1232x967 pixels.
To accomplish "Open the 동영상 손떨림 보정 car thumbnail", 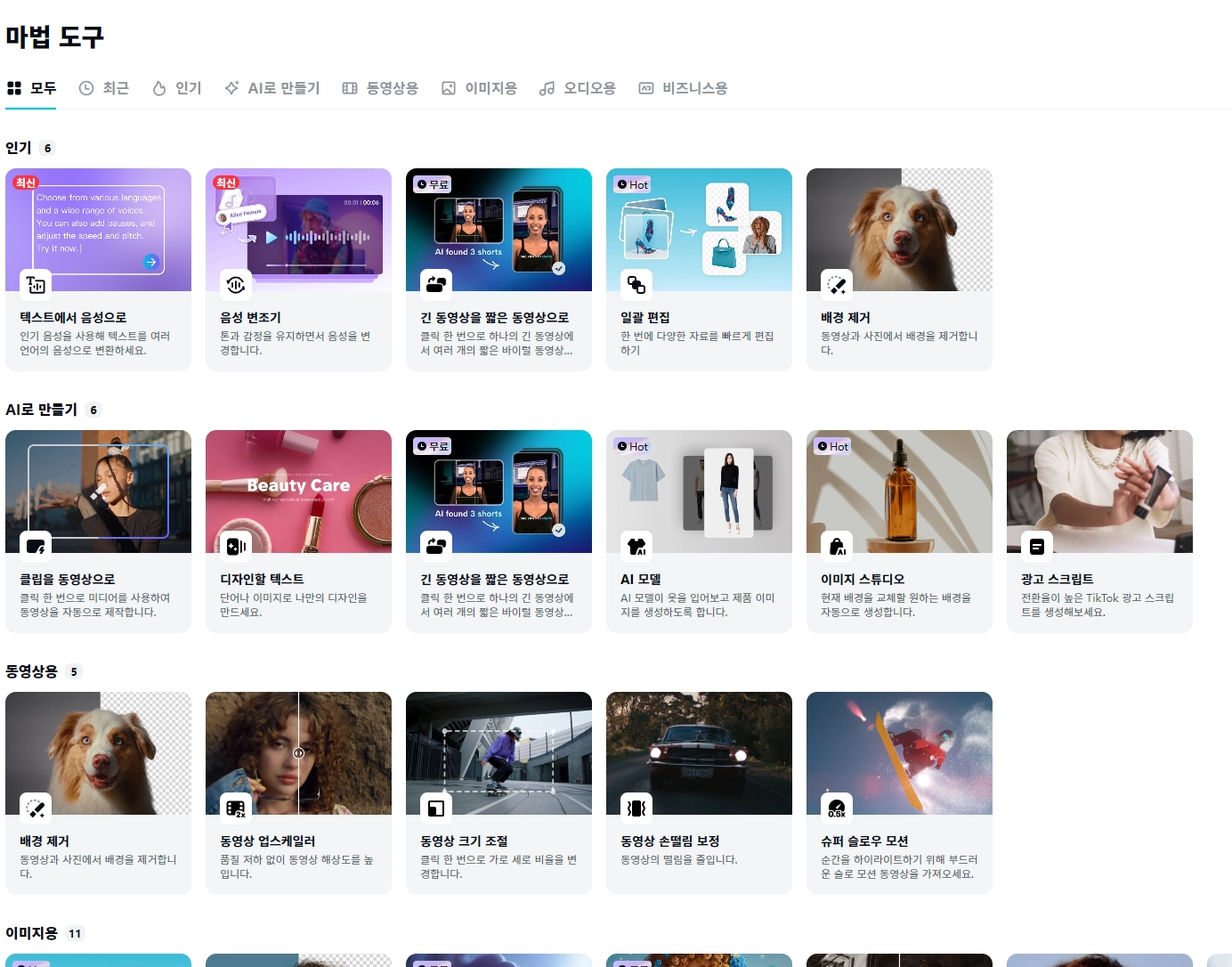I will (x=699, y=753).
